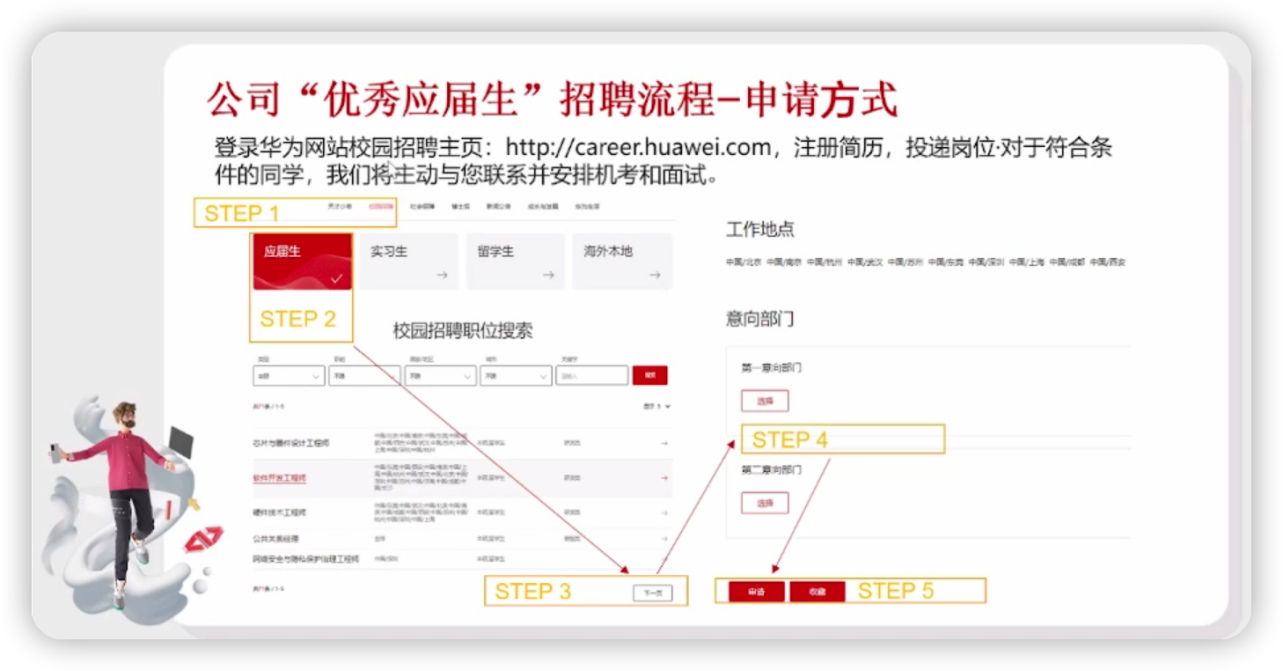Click the red 申请 apply button
This screenshot has height=671, width=1283.
tap(756, 592)
